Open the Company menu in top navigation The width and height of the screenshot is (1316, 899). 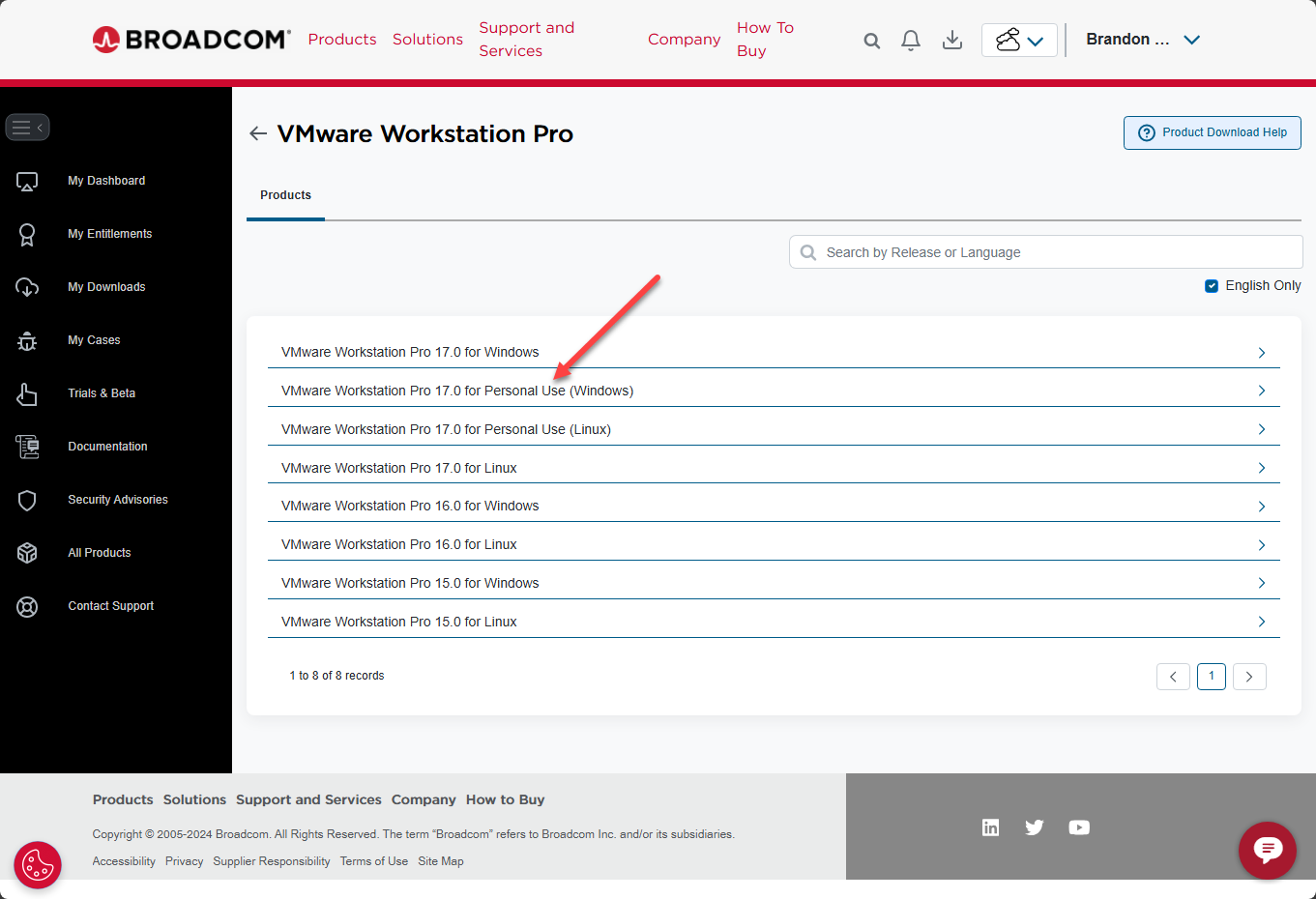click(x=685, y=40)
